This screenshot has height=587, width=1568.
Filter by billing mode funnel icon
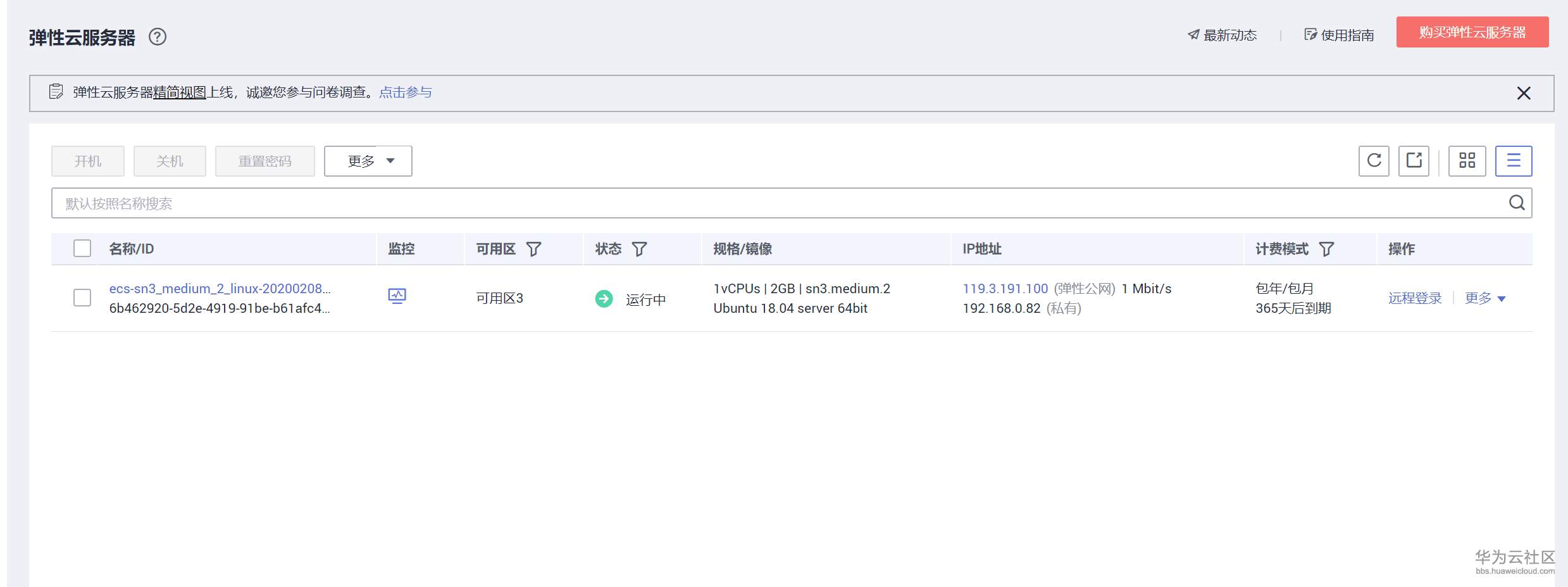pyautogui.click(x=1327, y=249)
